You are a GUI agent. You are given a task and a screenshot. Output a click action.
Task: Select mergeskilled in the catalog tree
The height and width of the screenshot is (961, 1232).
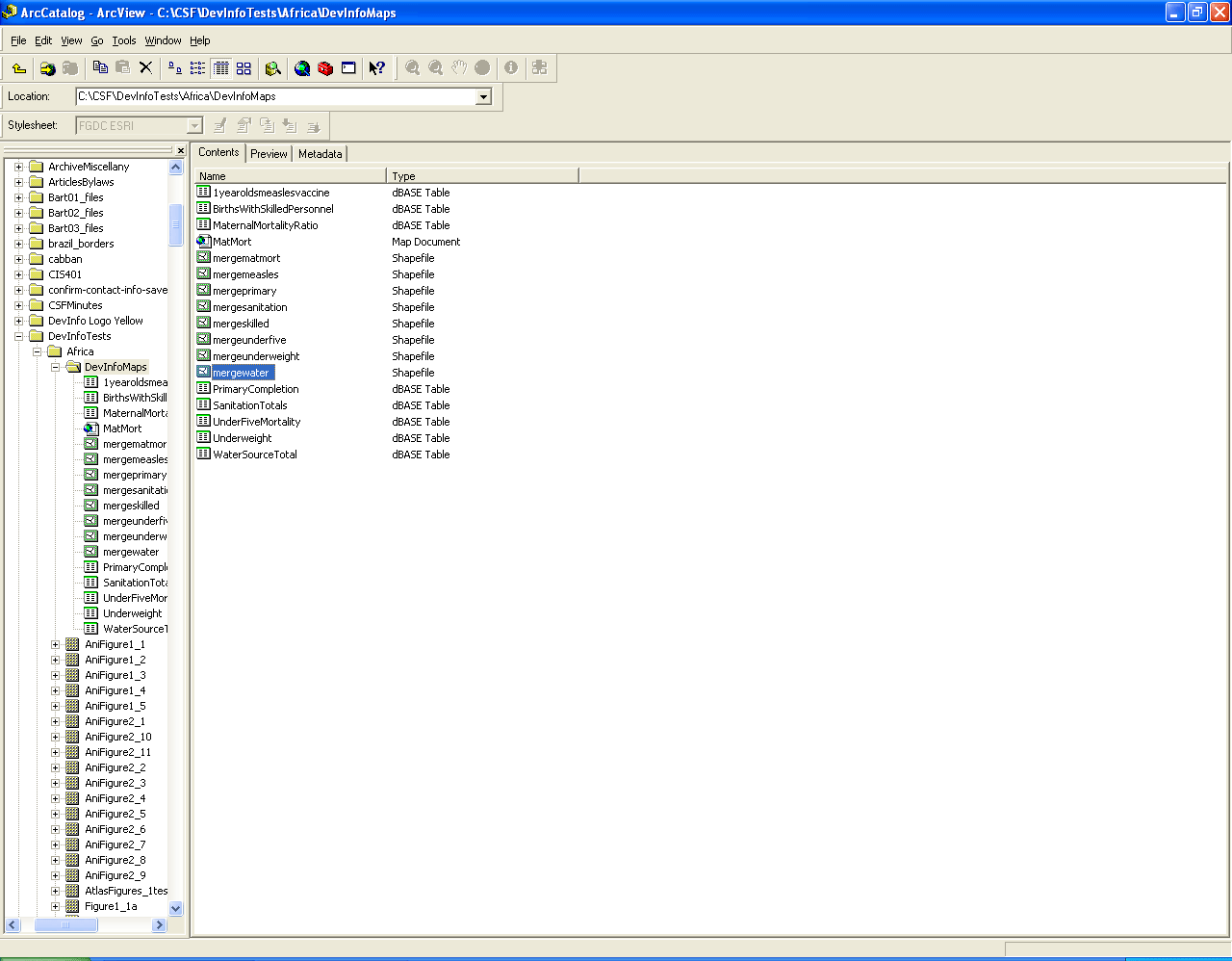coord(132,506)
